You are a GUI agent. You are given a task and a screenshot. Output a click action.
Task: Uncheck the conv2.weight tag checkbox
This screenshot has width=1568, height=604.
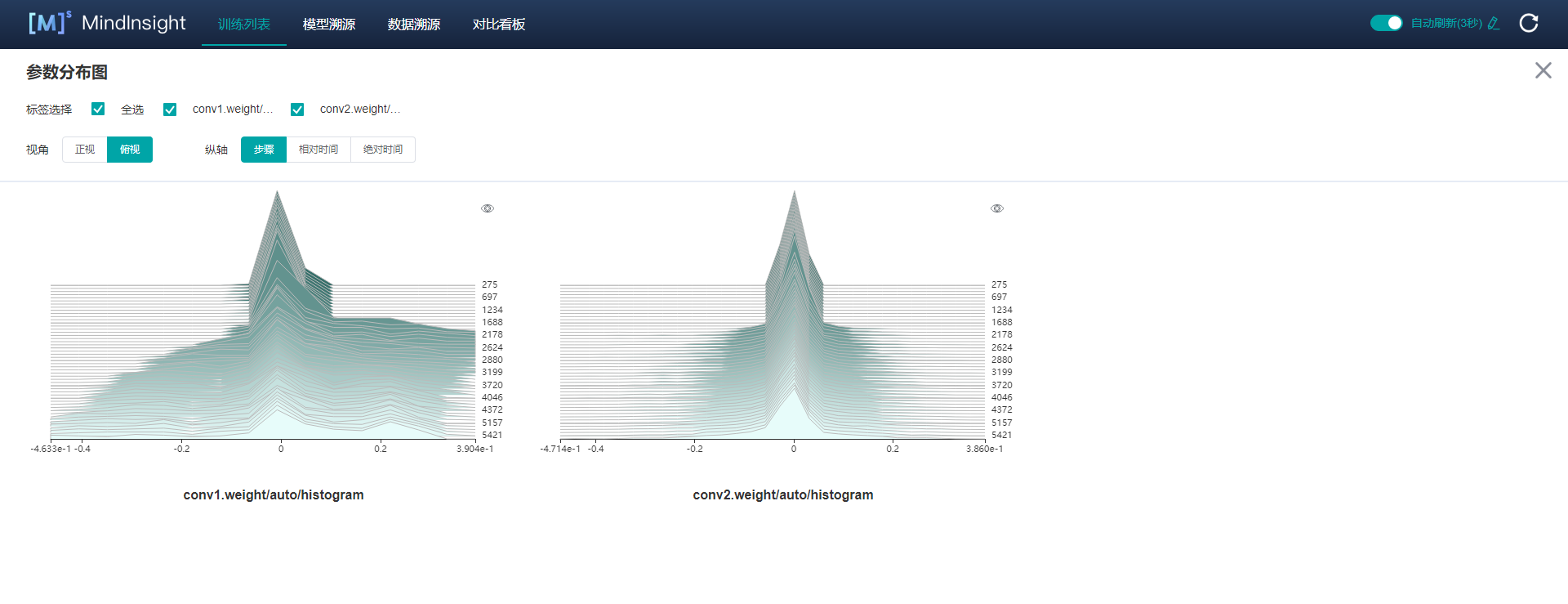(x=297, y=109)
